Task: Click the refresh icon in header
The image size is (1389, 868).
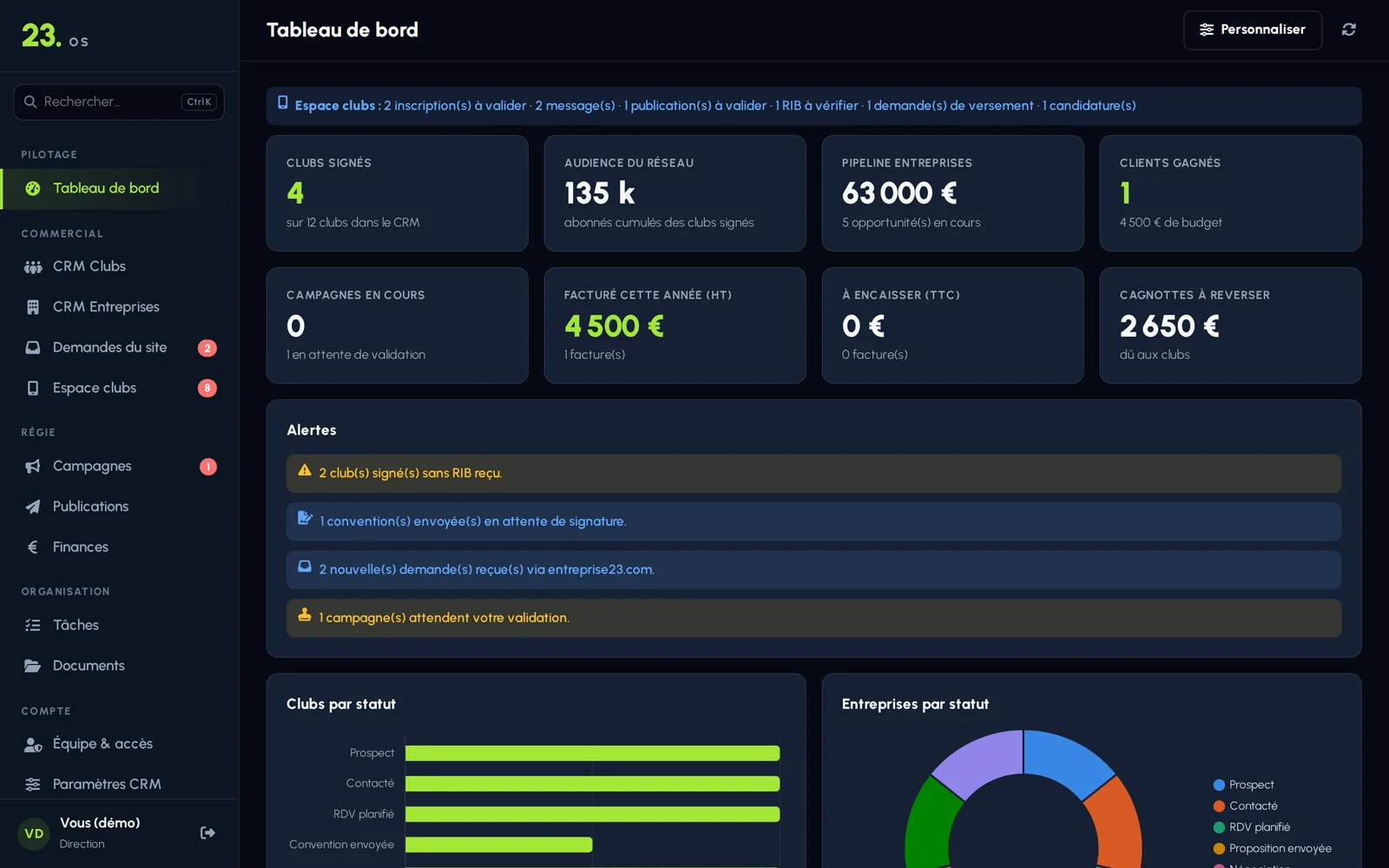Action: pyautogui.click(x=1348, y=30)
